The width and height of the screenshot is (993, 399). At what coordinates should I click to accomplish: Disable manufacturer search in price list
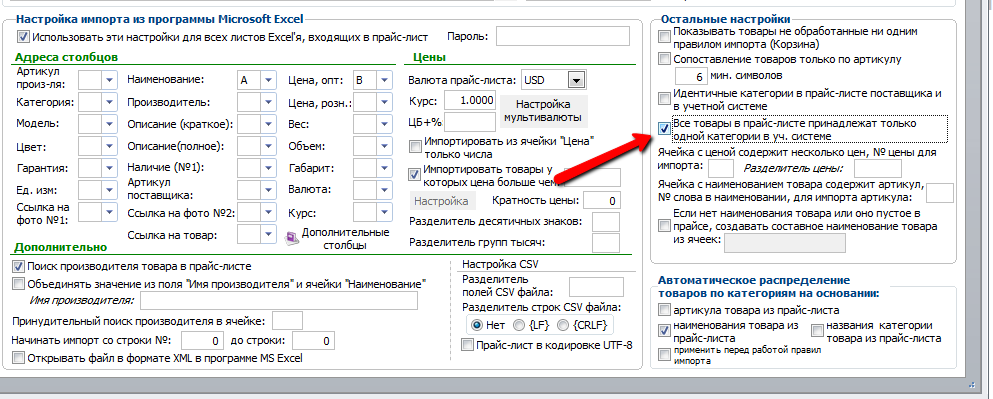(x=18, y=267)
